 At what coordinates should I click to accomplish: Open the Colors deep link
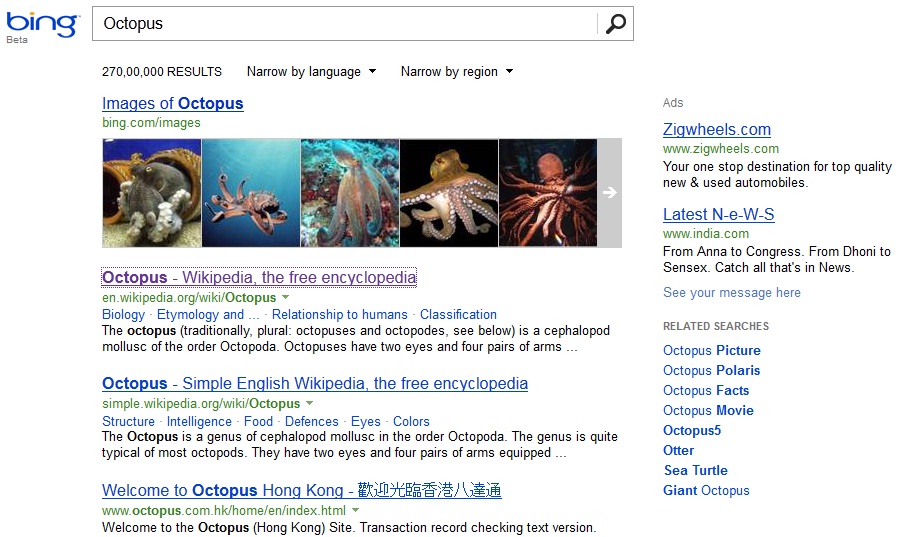coord(411,421)
